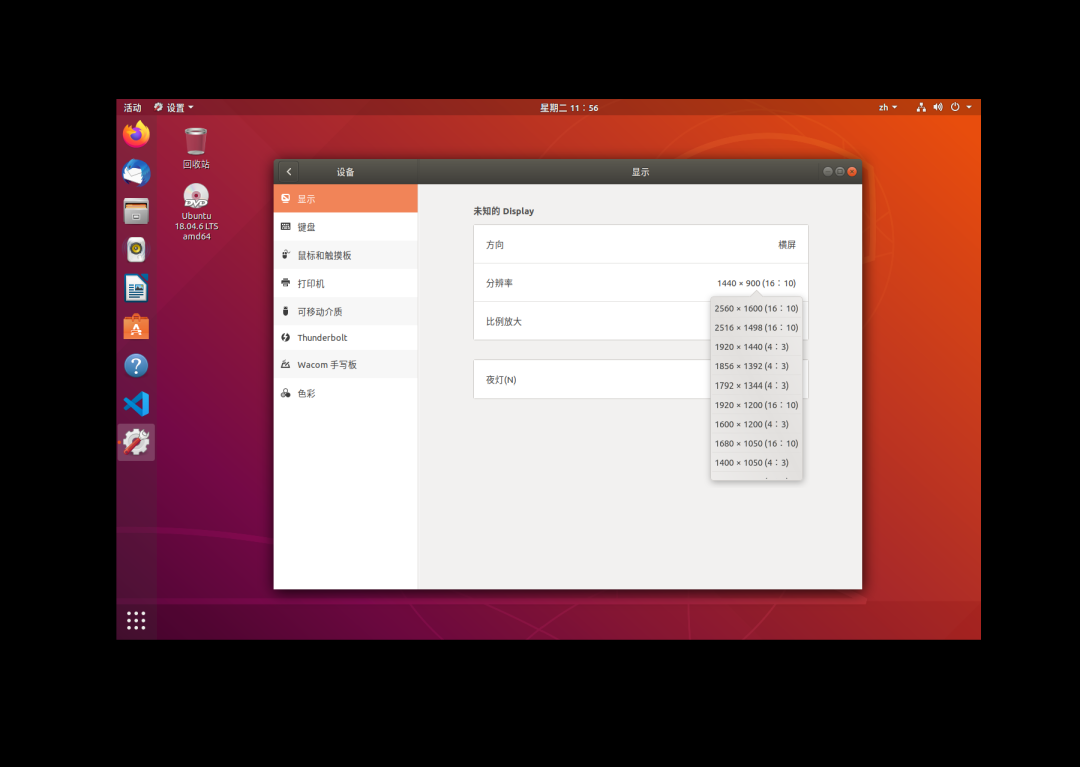Open the zh input language menu

pos(887,107)
